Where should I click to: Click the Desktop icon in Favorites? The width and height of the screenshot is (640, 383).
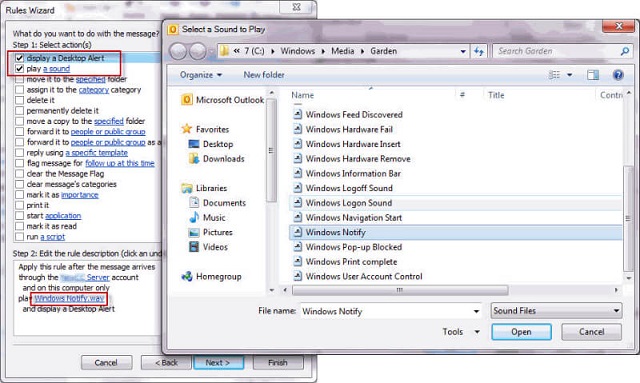coord(194,144)
